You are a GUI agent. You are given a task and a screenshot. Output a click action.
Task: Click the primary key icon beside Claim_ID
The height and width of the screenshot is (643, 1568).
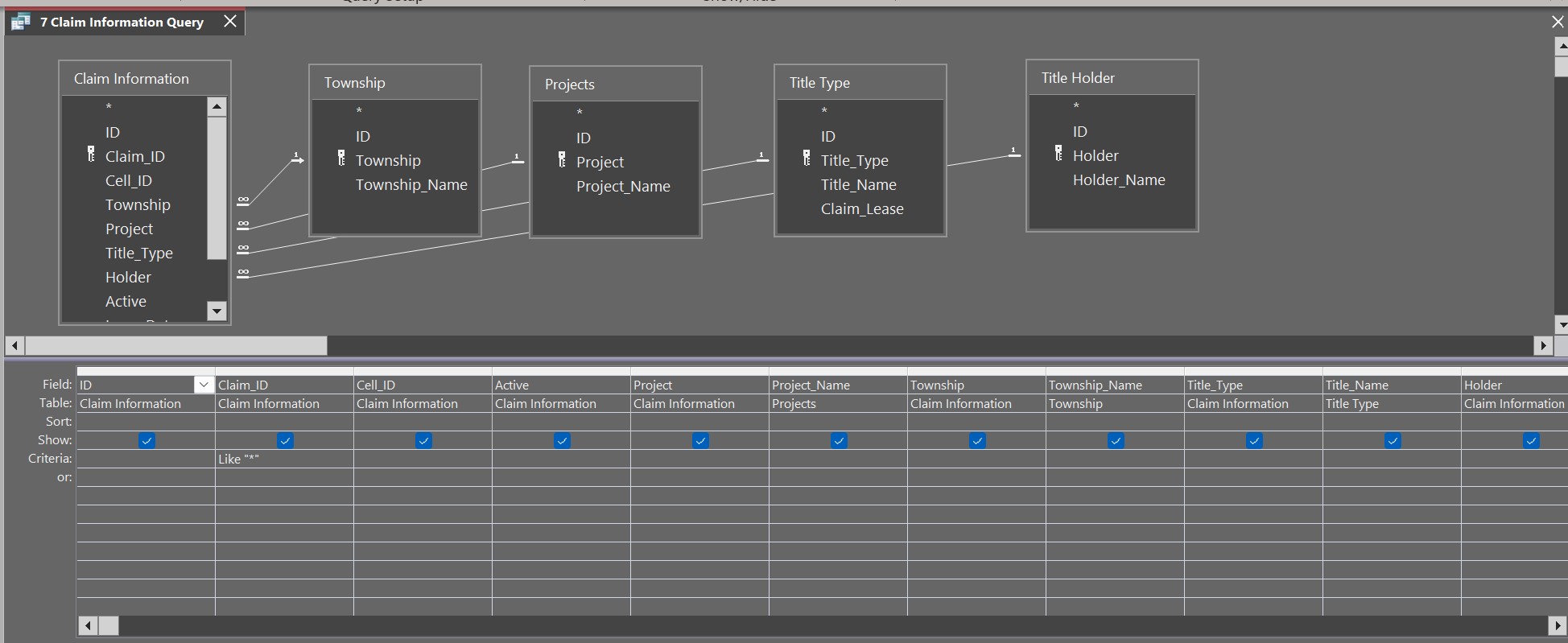coord(91,155)
